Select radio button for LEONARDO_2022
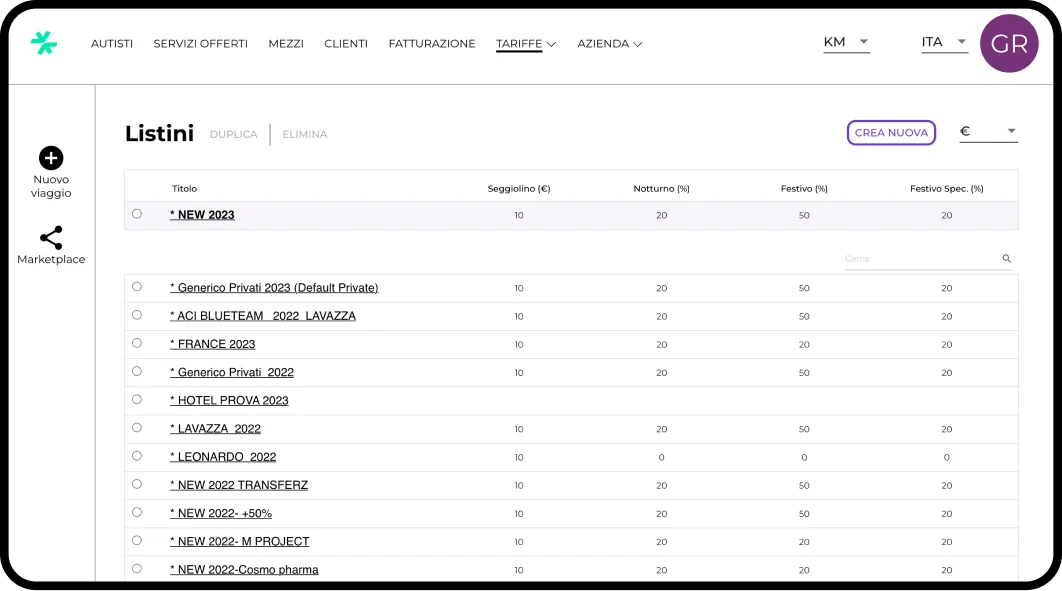This screenshot has width=1062, height=591. [x=137, y=456]
